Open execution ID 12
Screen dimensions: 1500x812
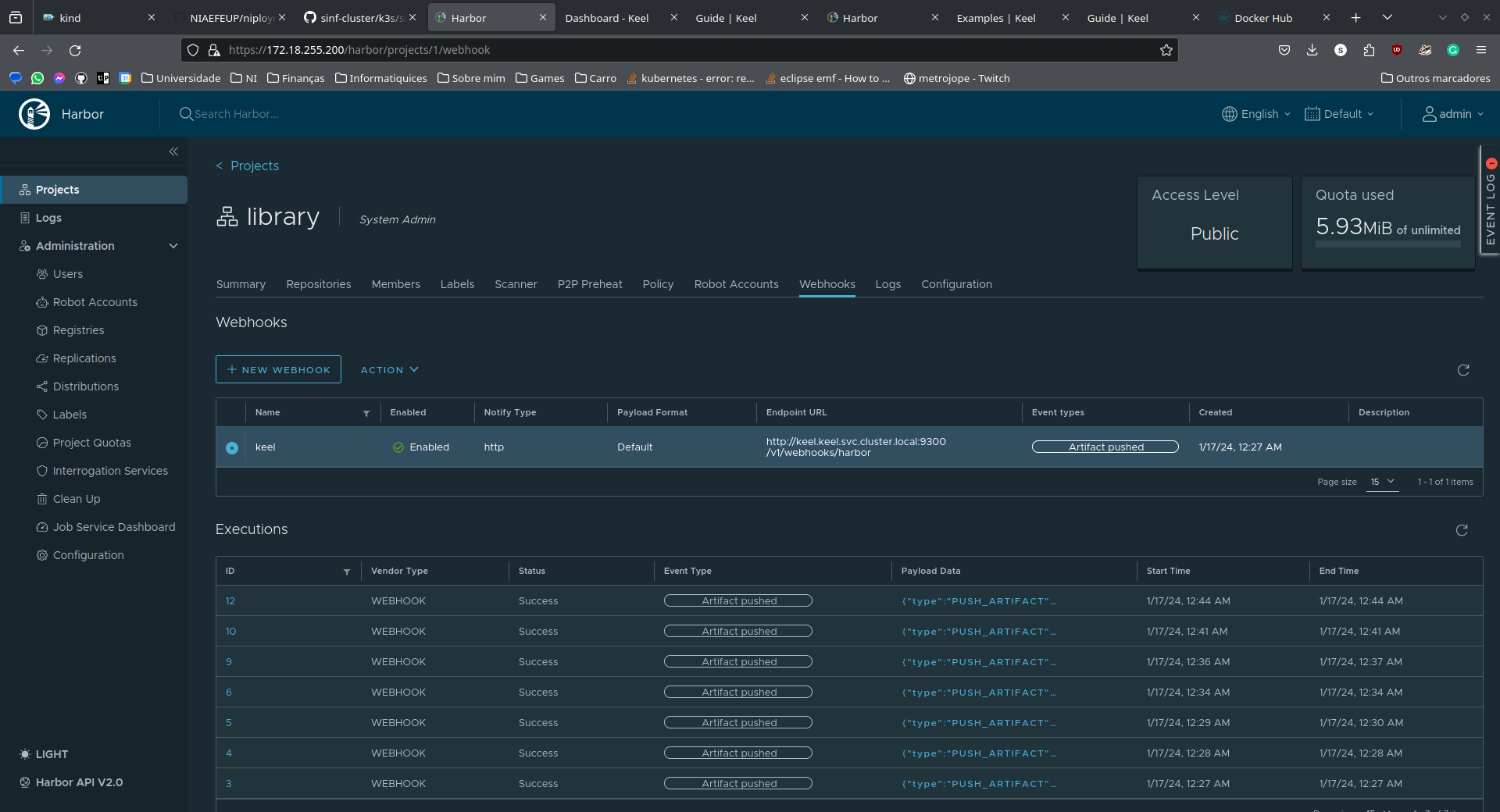point(230,601)
